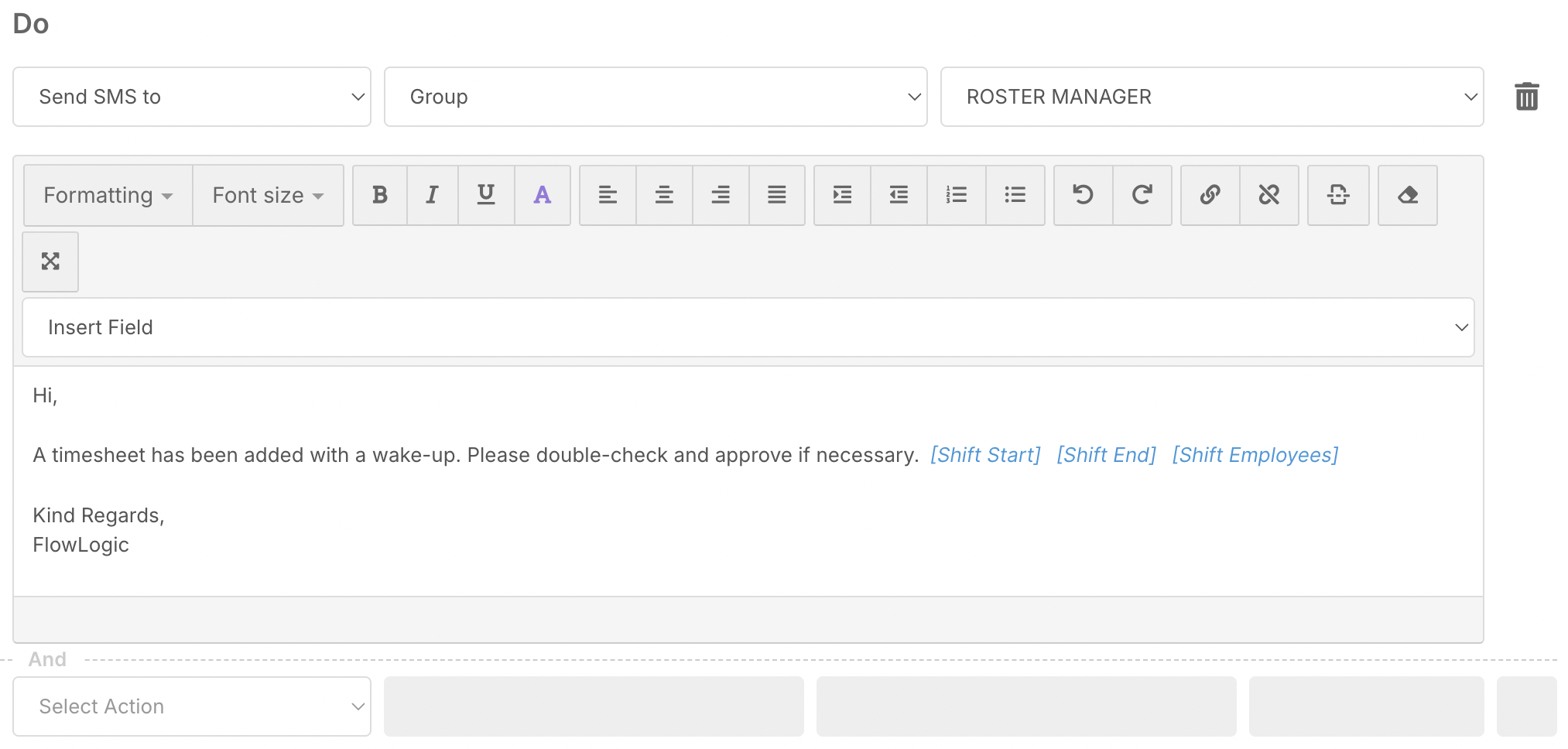
Task: Insert a hyperlink
Action: click(1210, 195)
